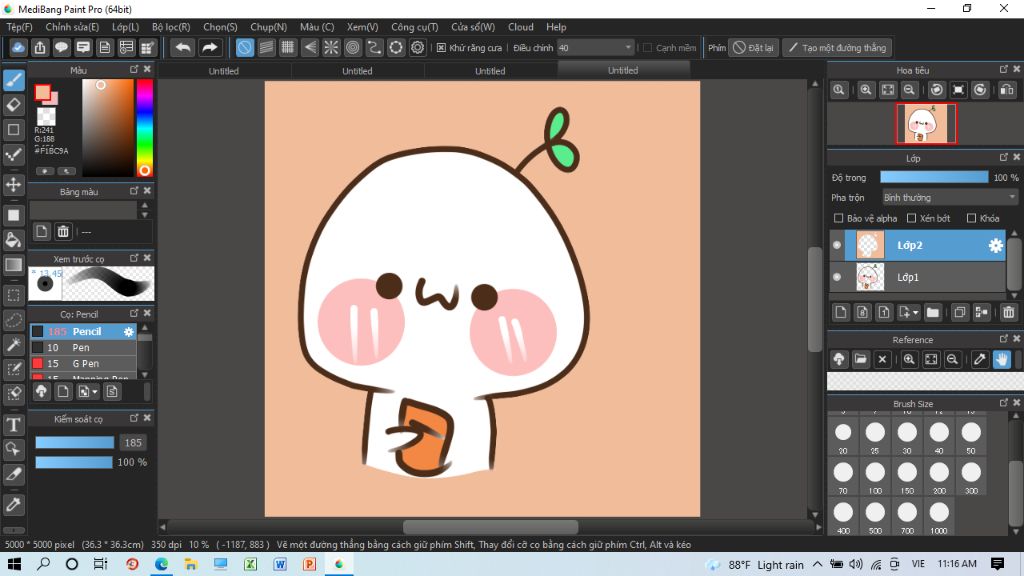Screen dimensions: 1024x576
Task: Undock the Brush Size panel
Action: [1004, 403]
